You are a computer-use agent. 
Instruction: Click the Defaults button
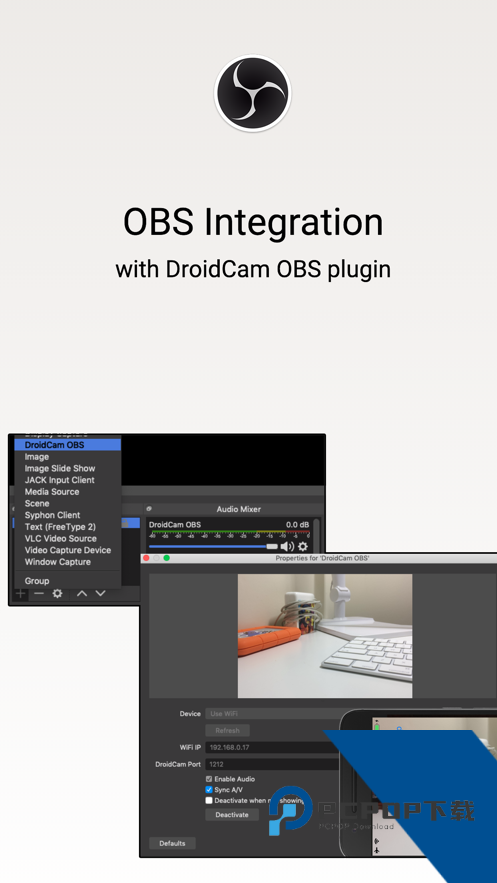[x=172, y=843]
